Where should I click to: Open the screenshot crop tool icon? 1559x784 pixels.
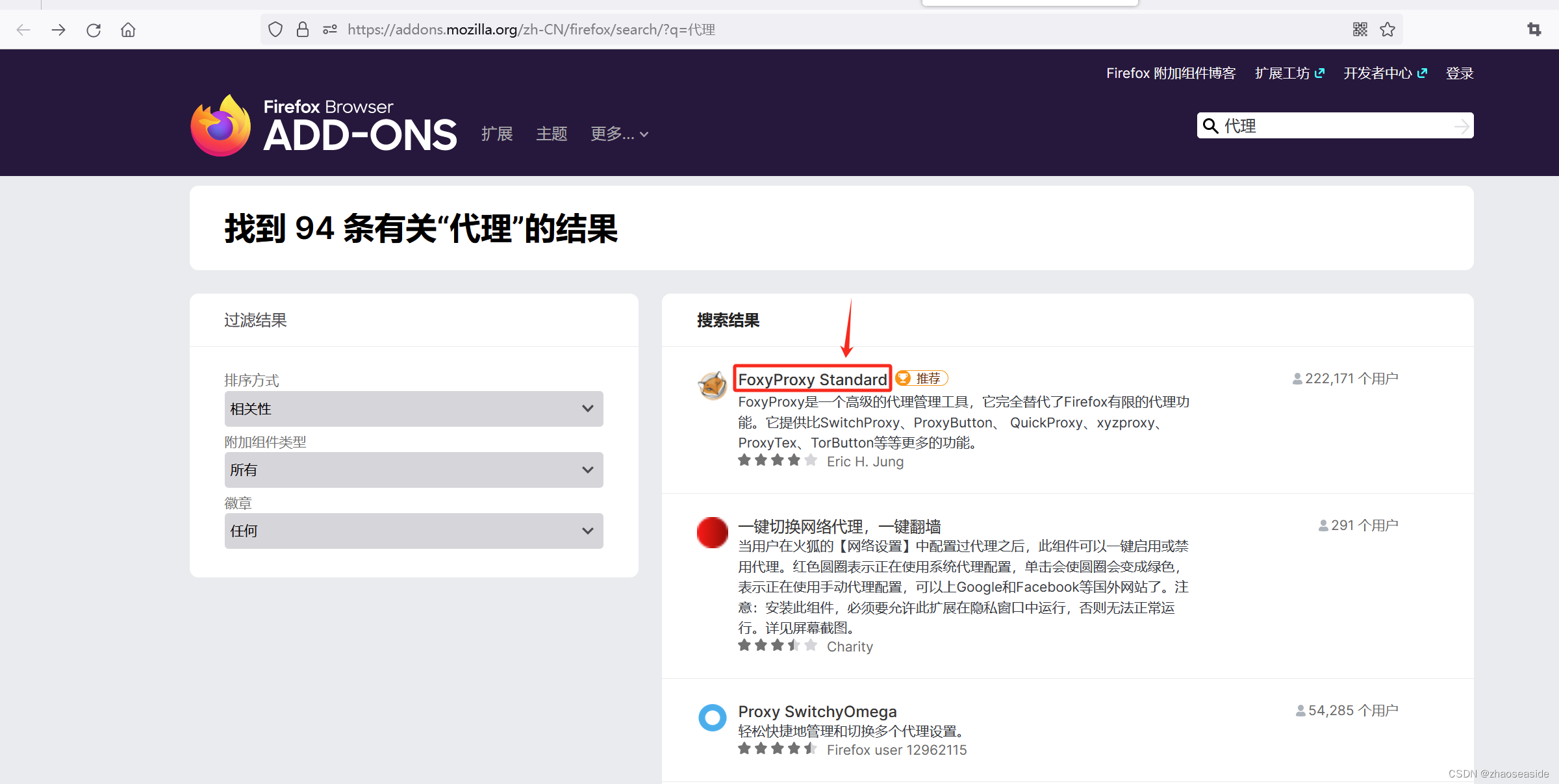coord(1534,30)
